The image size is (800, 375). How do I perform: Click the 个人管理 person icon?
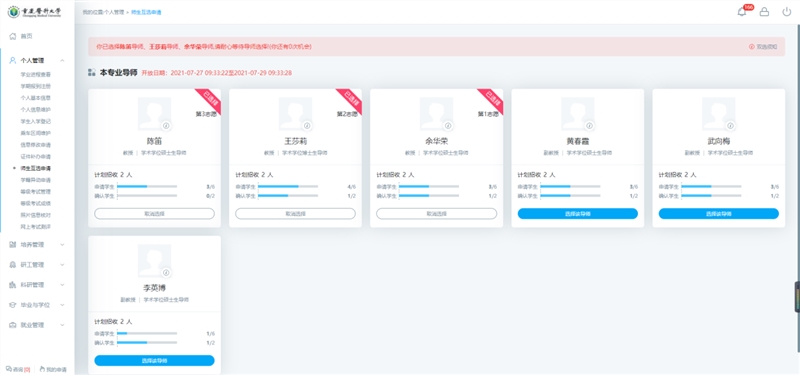[x=13, y=60]
